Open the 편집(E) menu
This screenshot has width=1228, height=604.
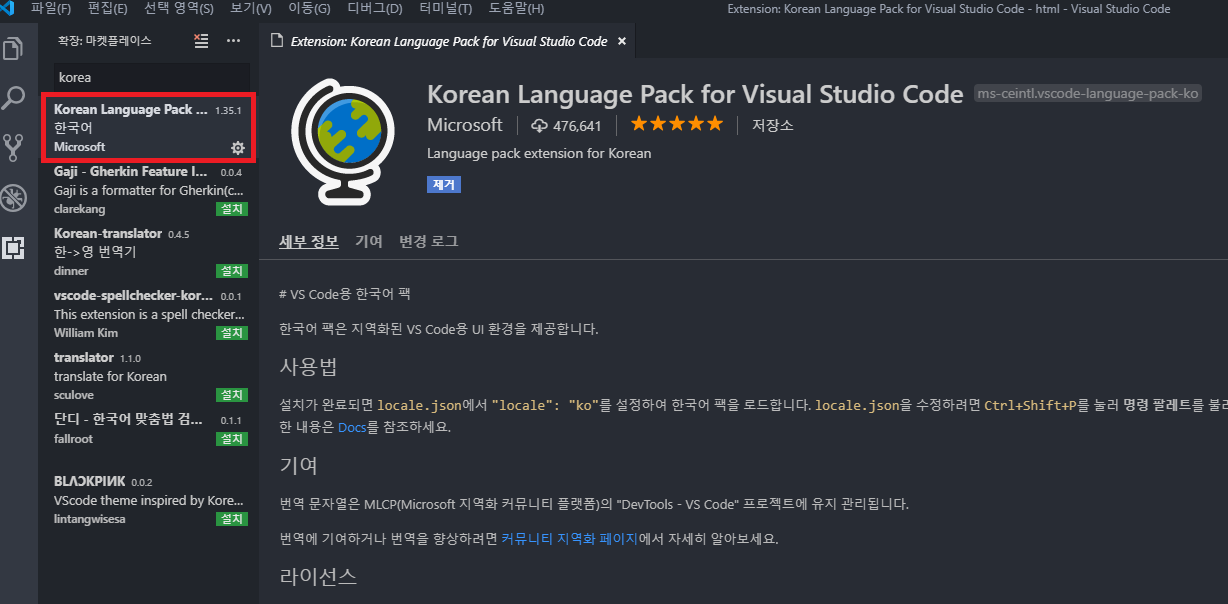pyautogui.click(x=108, y=9)
